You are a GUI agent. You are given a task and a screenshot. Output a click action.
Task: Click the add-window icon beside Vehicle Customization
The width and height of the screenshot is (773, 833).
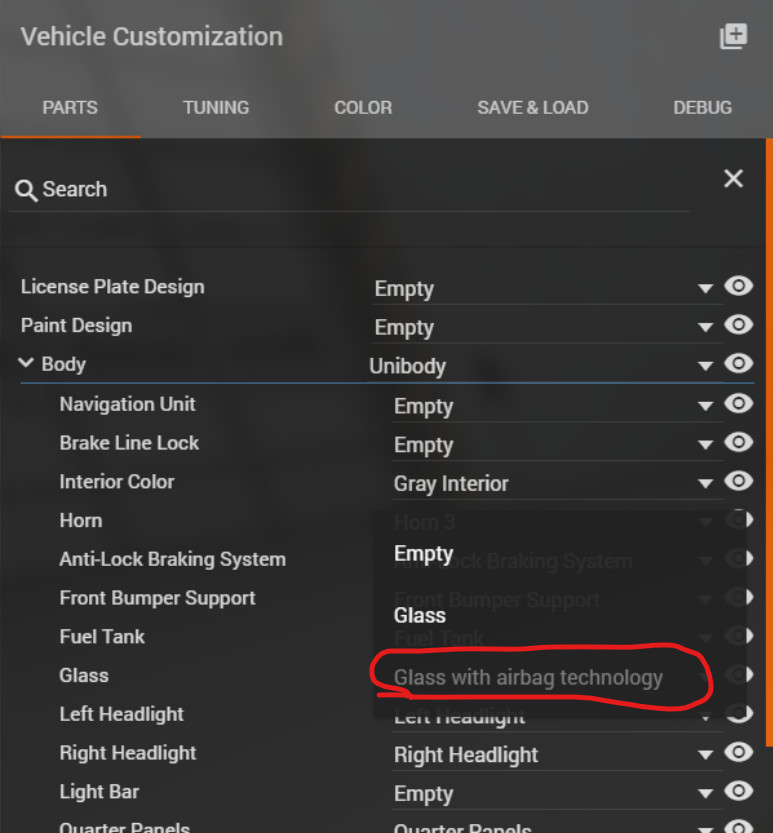[x=733, y=37]
